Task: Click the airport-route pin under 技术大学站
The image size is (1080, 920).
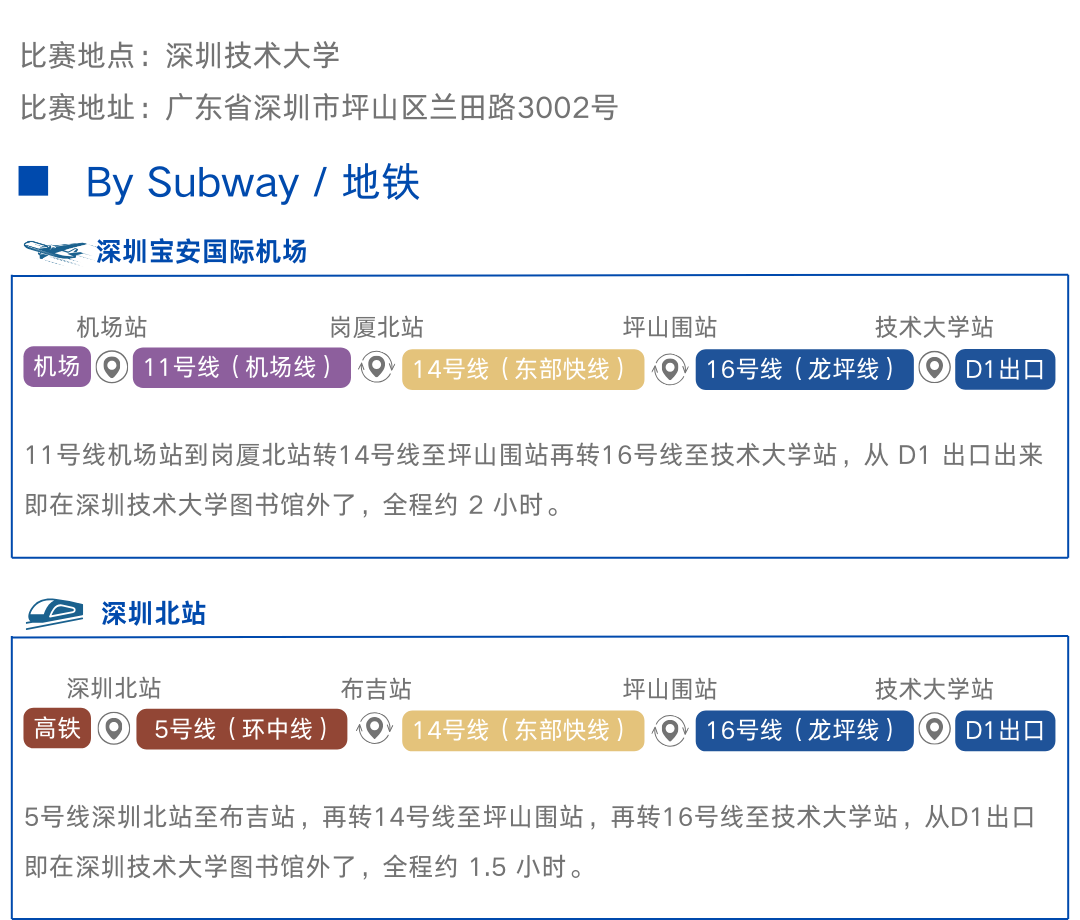Action: click(x=935, y=368)
